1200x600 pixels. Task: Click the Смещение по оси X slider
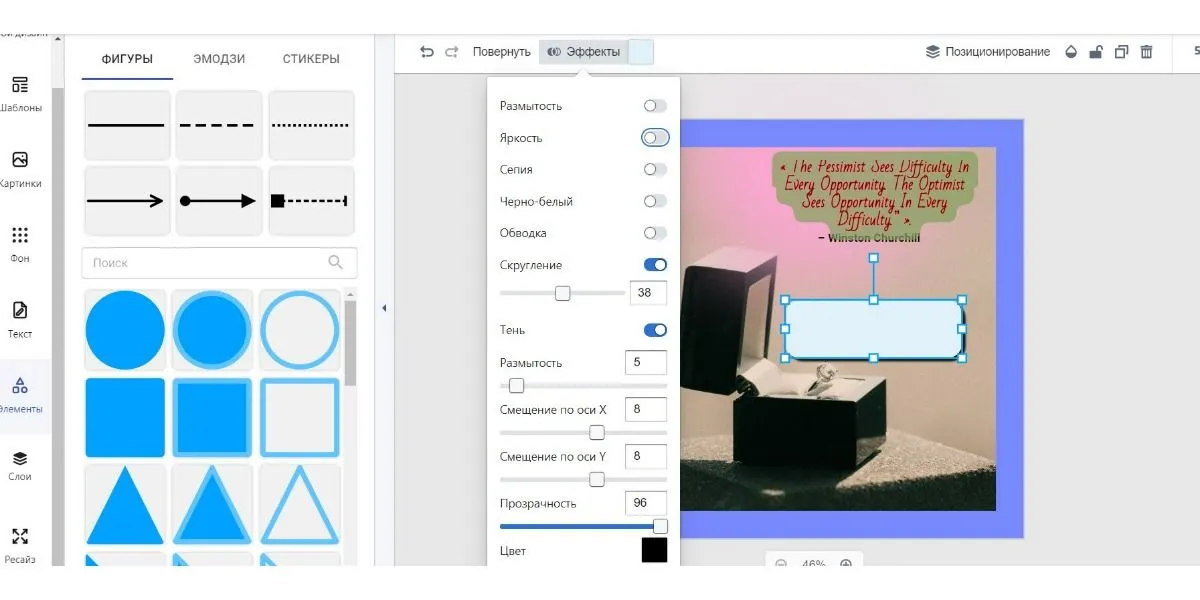(583, 433)
